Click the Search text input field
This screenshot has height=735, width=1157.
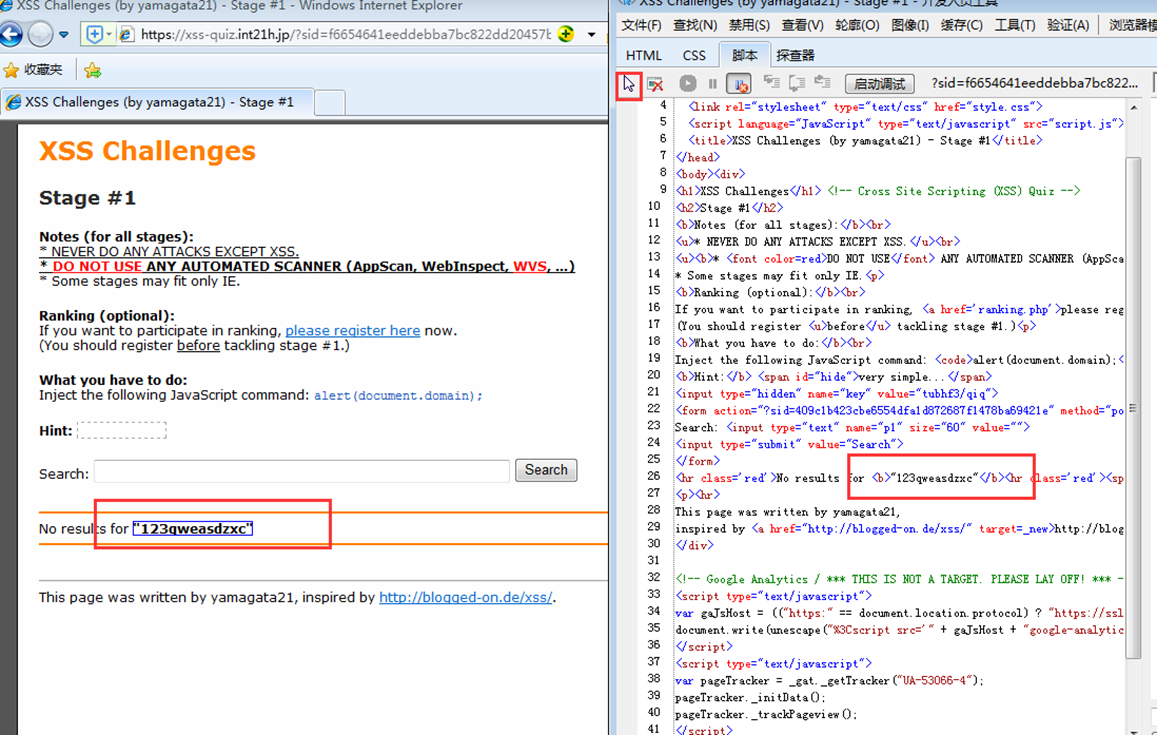pos(302,471)
